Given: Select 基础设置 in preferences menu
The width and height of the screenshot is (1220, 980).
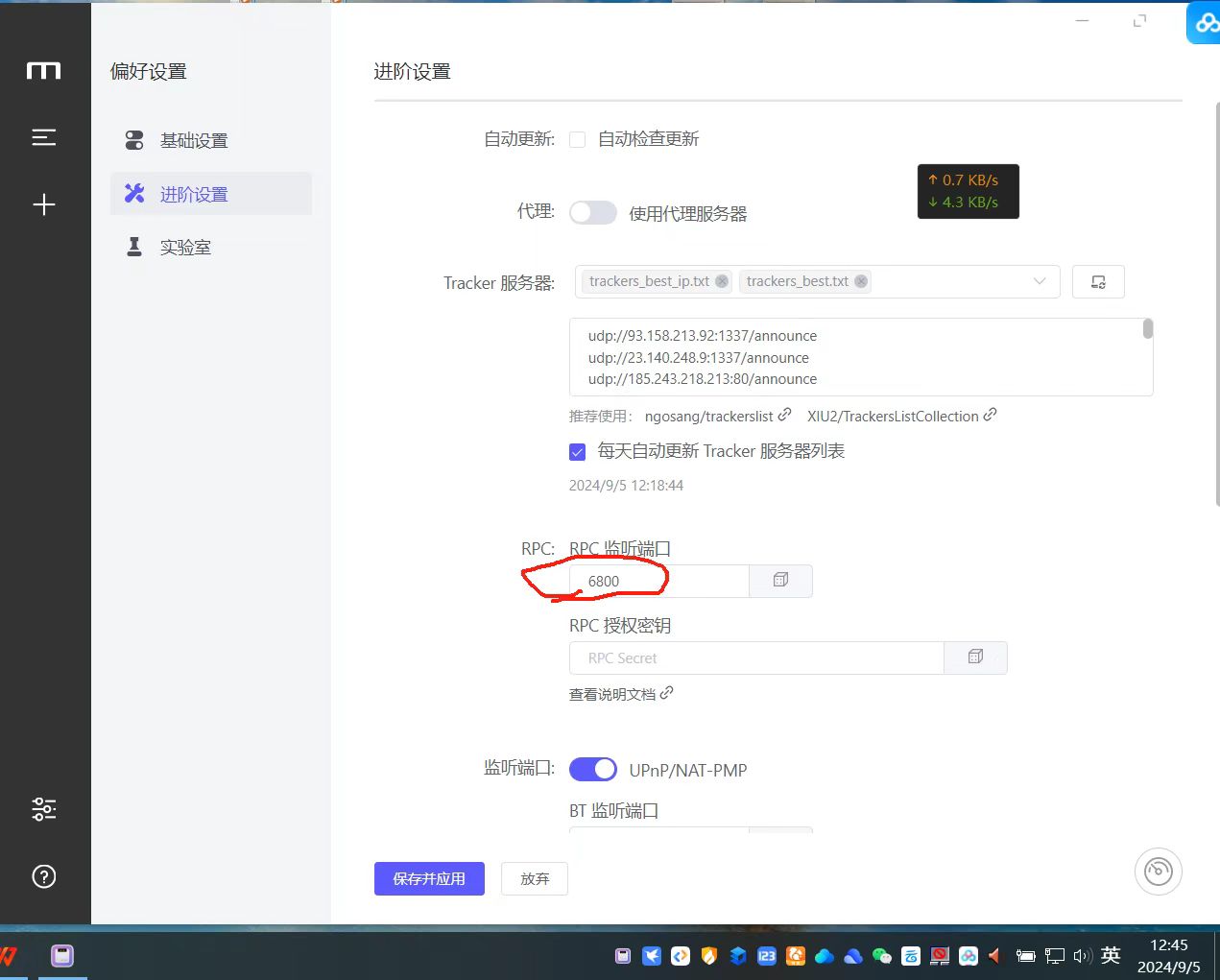Looking at the screenshot, I should tap(194, 141).
